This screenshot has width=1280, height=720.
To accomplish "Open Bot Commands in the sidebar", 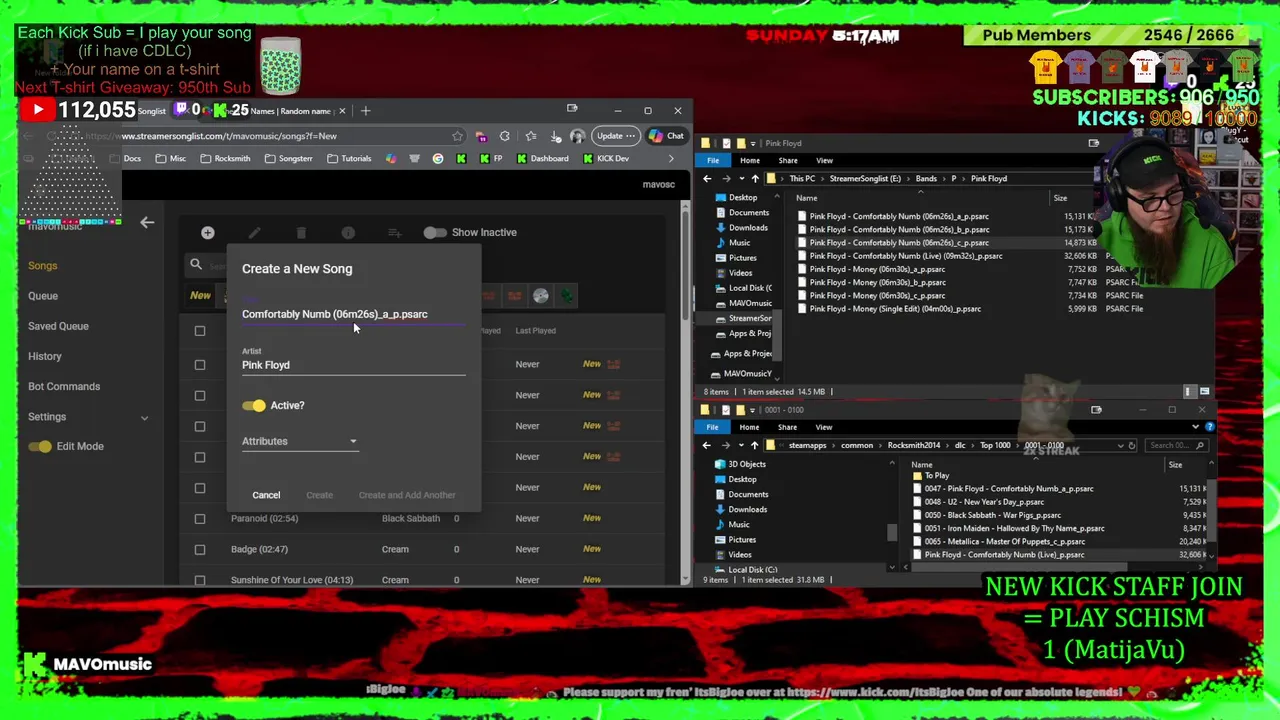I will [x=64, y=386].
